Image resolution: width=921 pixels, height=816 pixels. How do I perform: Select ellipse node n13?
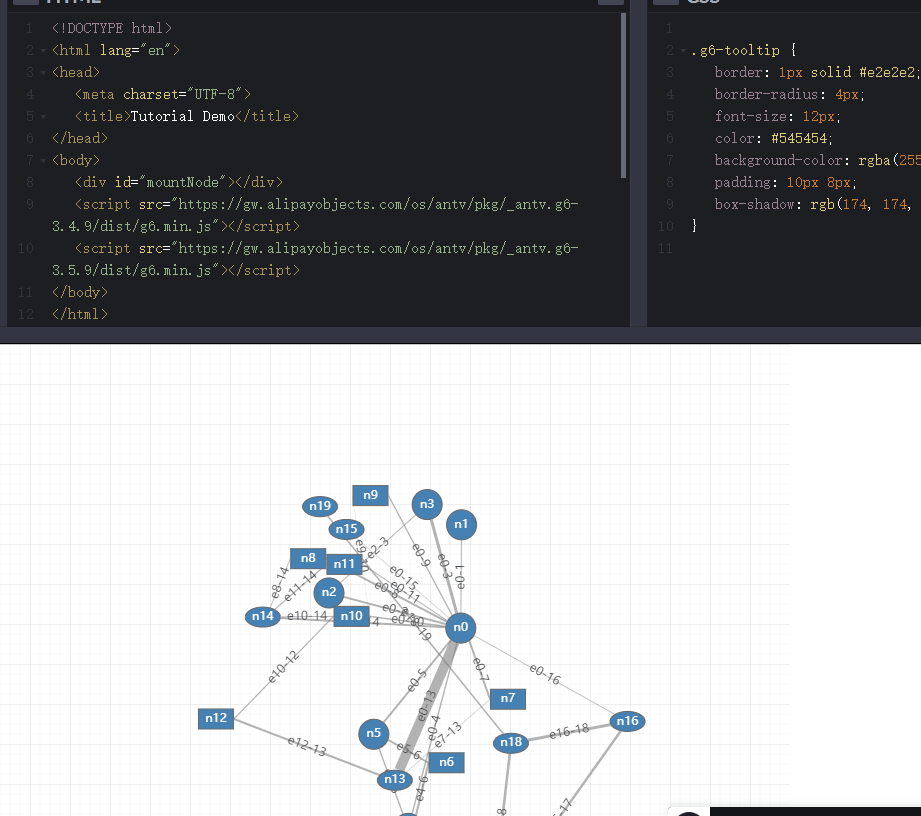click(394, 779)
